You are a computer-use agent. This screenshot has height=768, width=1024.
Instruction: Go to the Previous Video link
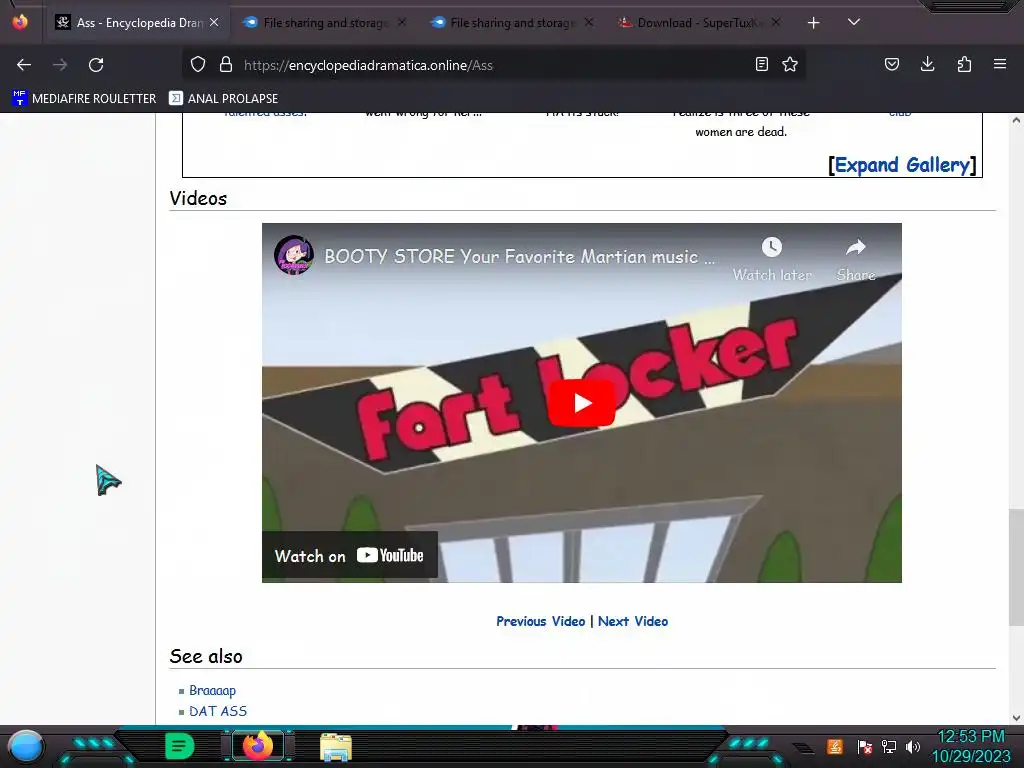540,621
